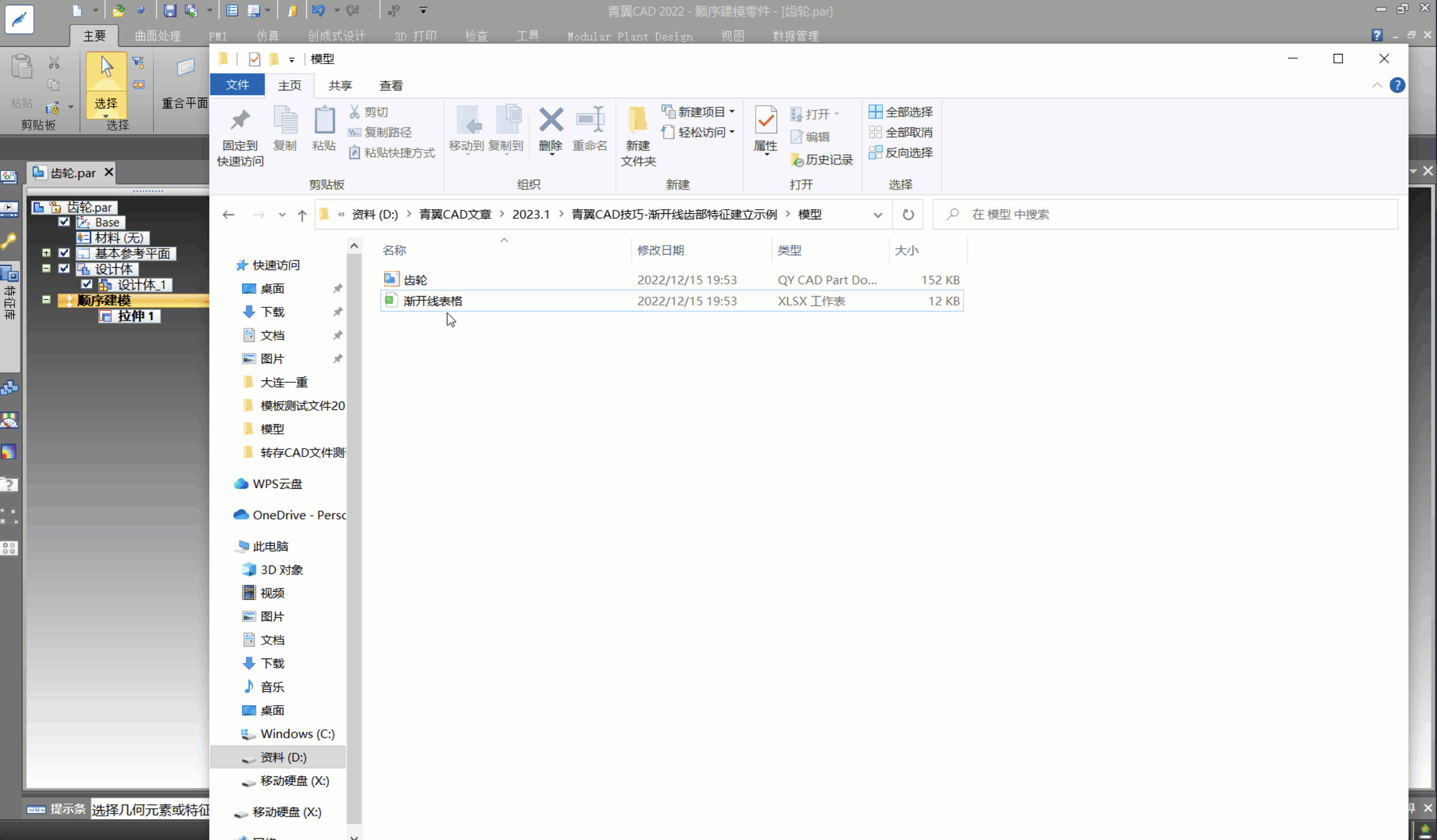Open 大连一重 folder in quick access
Image resolution: width=1437 pixels, height=840 pixels.
coord(284,382)
